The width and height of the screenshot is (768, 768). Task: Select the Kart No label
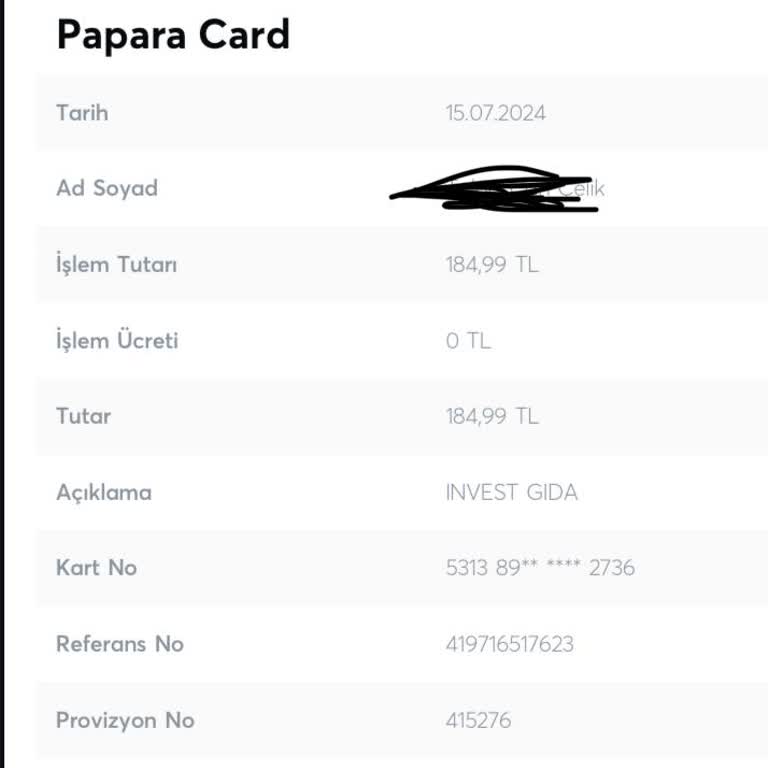tap(96, 568)
